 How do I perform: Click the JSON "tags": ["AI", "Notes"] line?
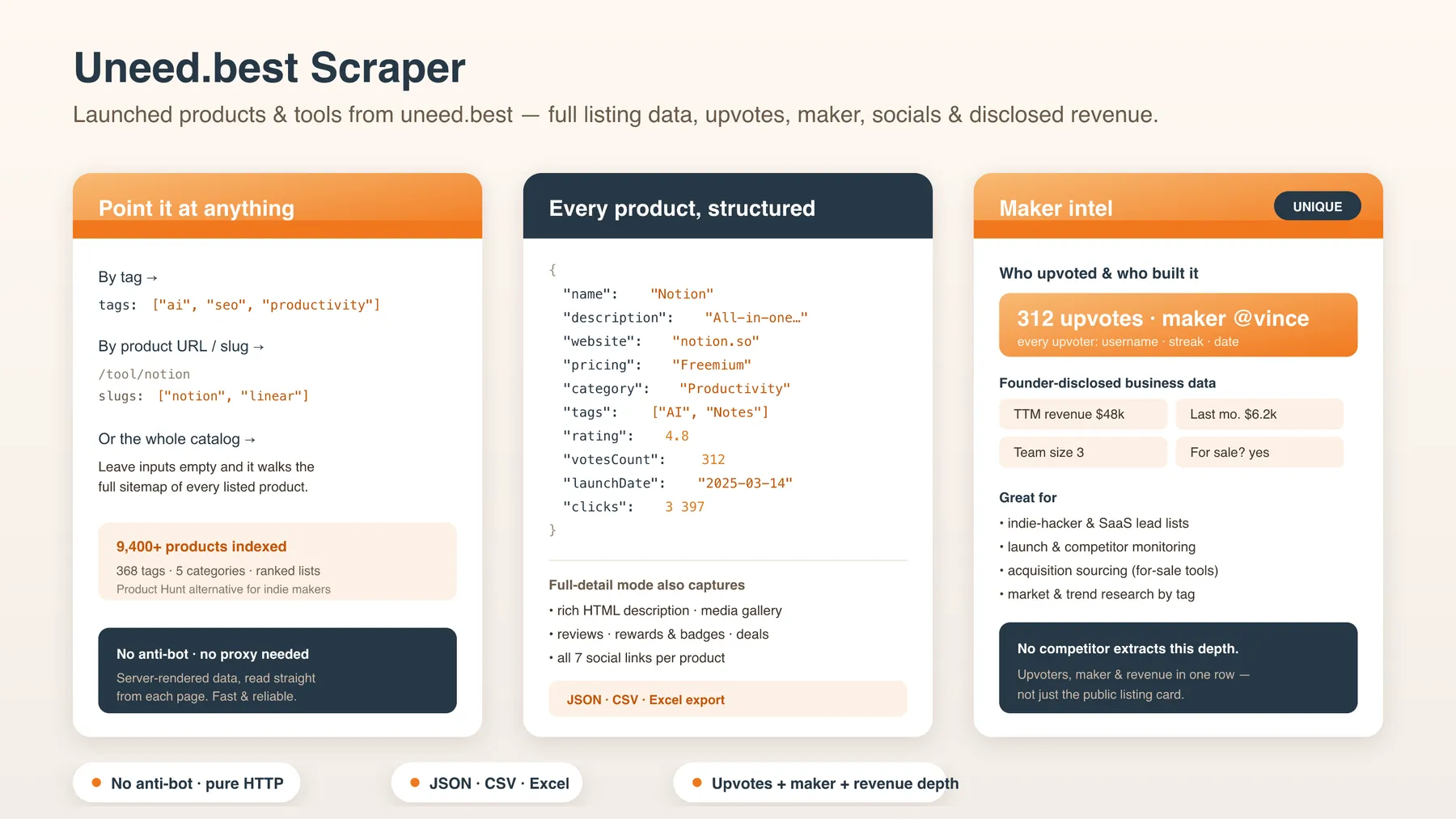point(666,412)
